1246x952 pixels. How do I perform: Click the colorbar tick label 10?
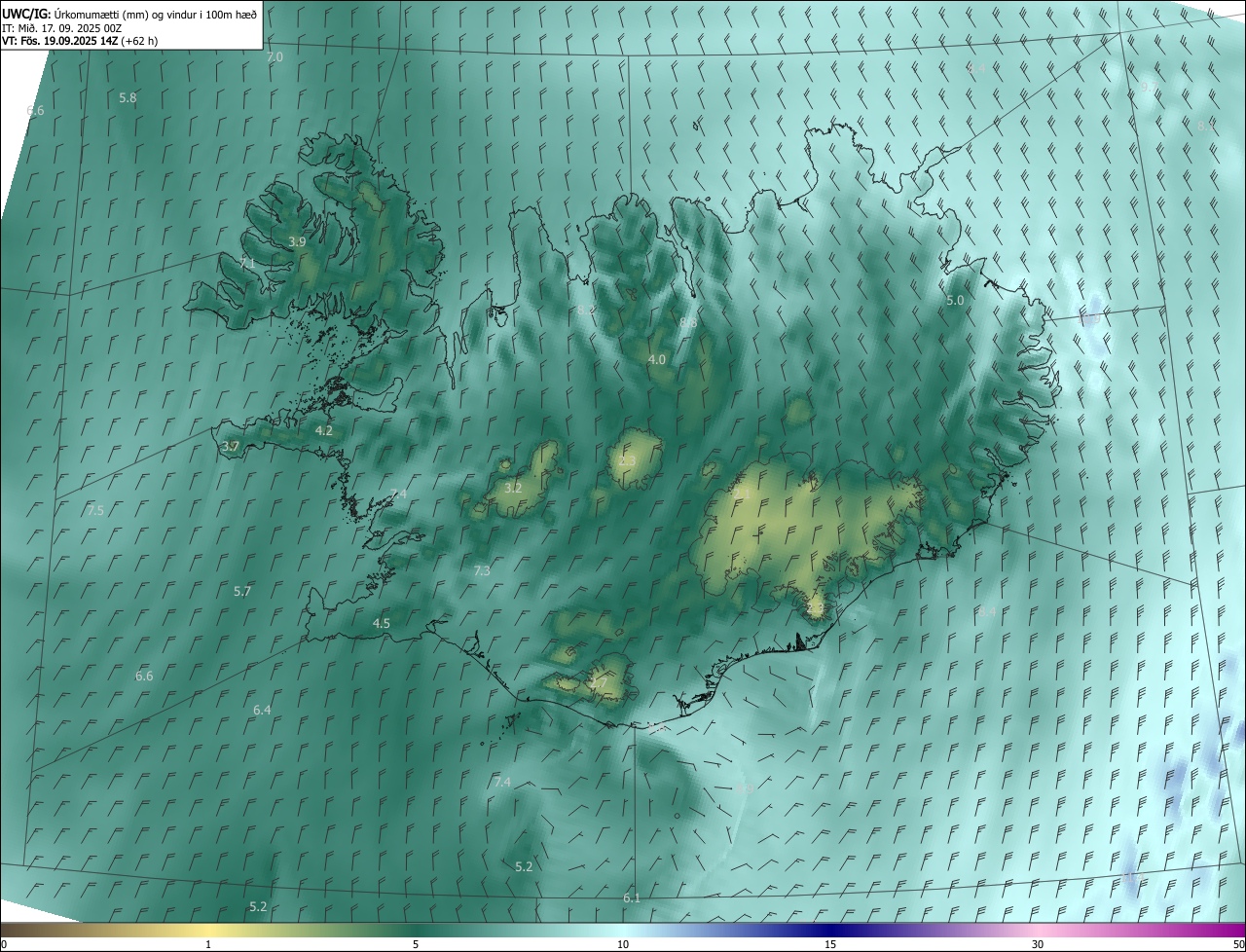(x=623, y=944)
